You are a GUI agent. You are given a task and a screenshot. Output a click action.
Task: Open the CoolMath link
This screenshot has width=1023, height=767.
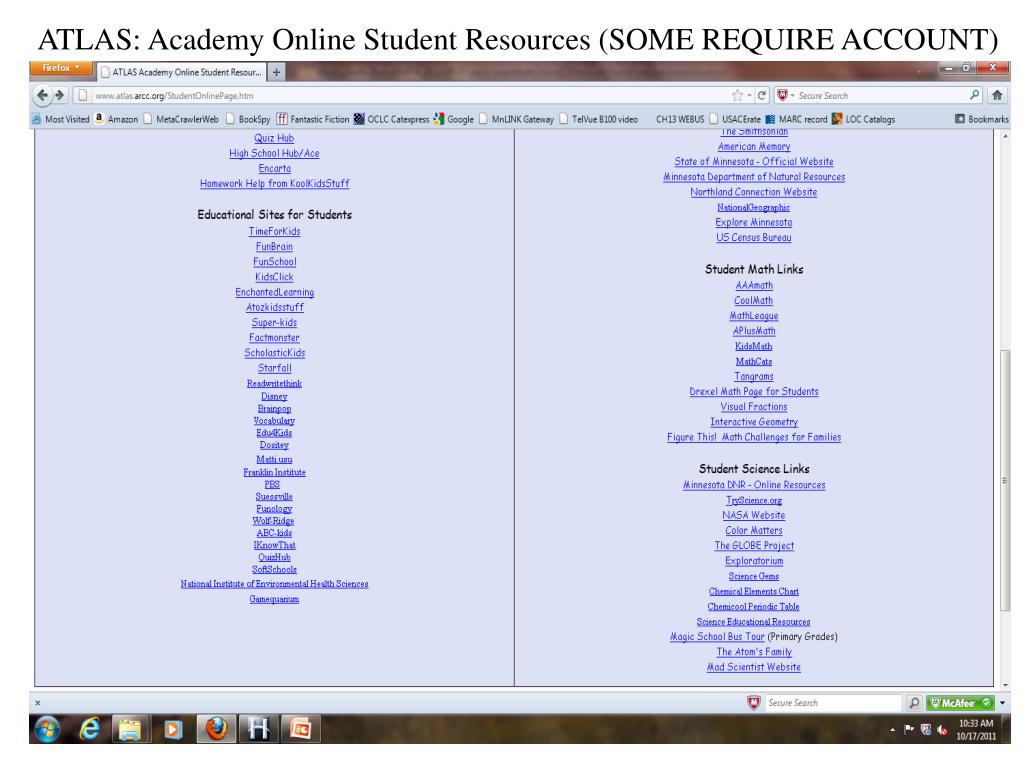(x=754, y=301)
